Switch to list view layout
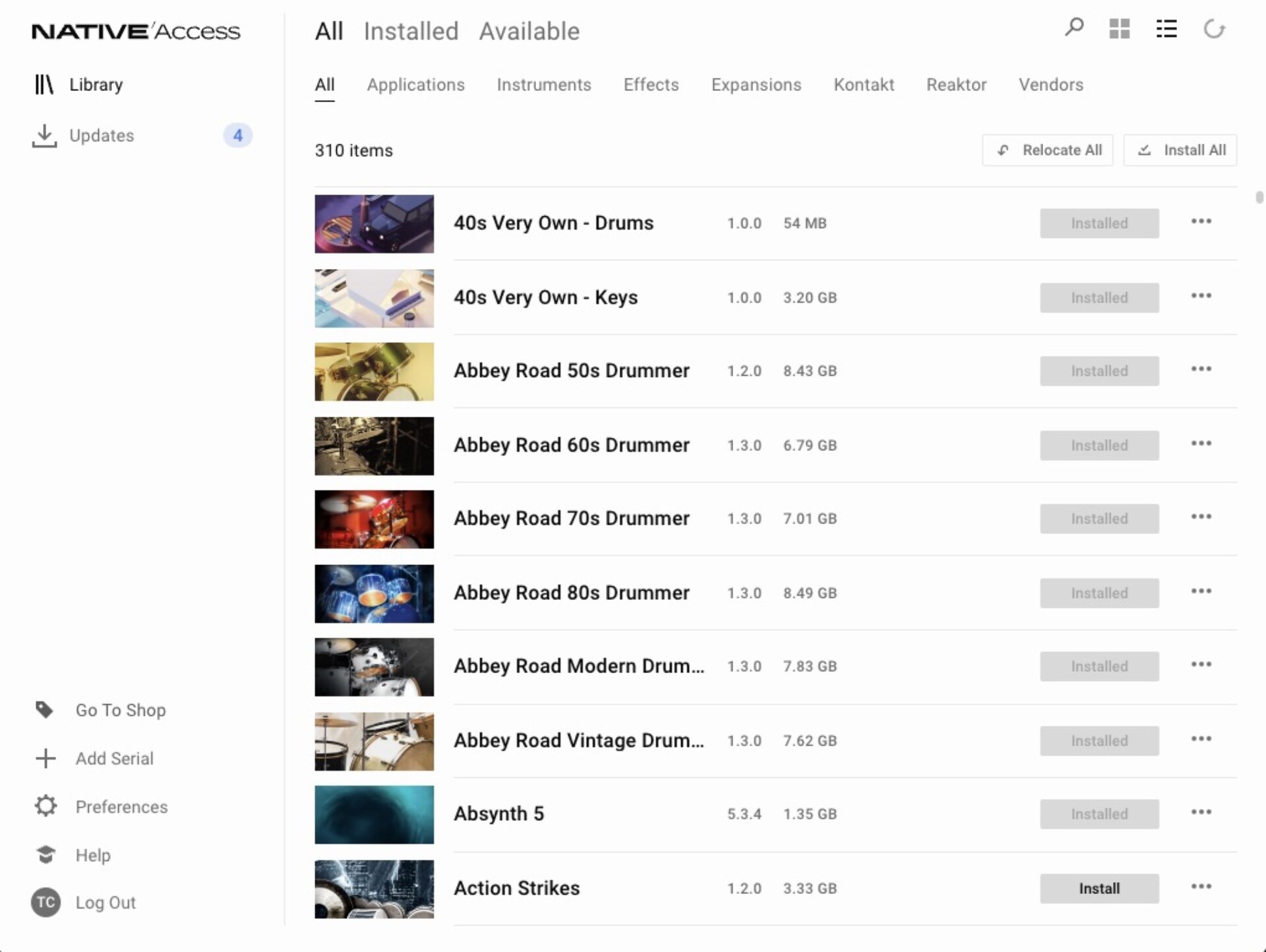Screen dimensions: 1266x952 [x=1166, y=29]
